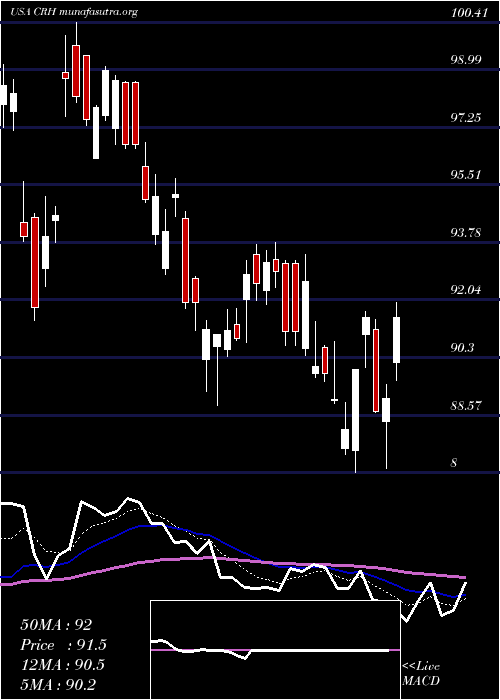The image size is (500, 700).
Task: Click the 92.04 price axis label
Action: coord(466,290)
